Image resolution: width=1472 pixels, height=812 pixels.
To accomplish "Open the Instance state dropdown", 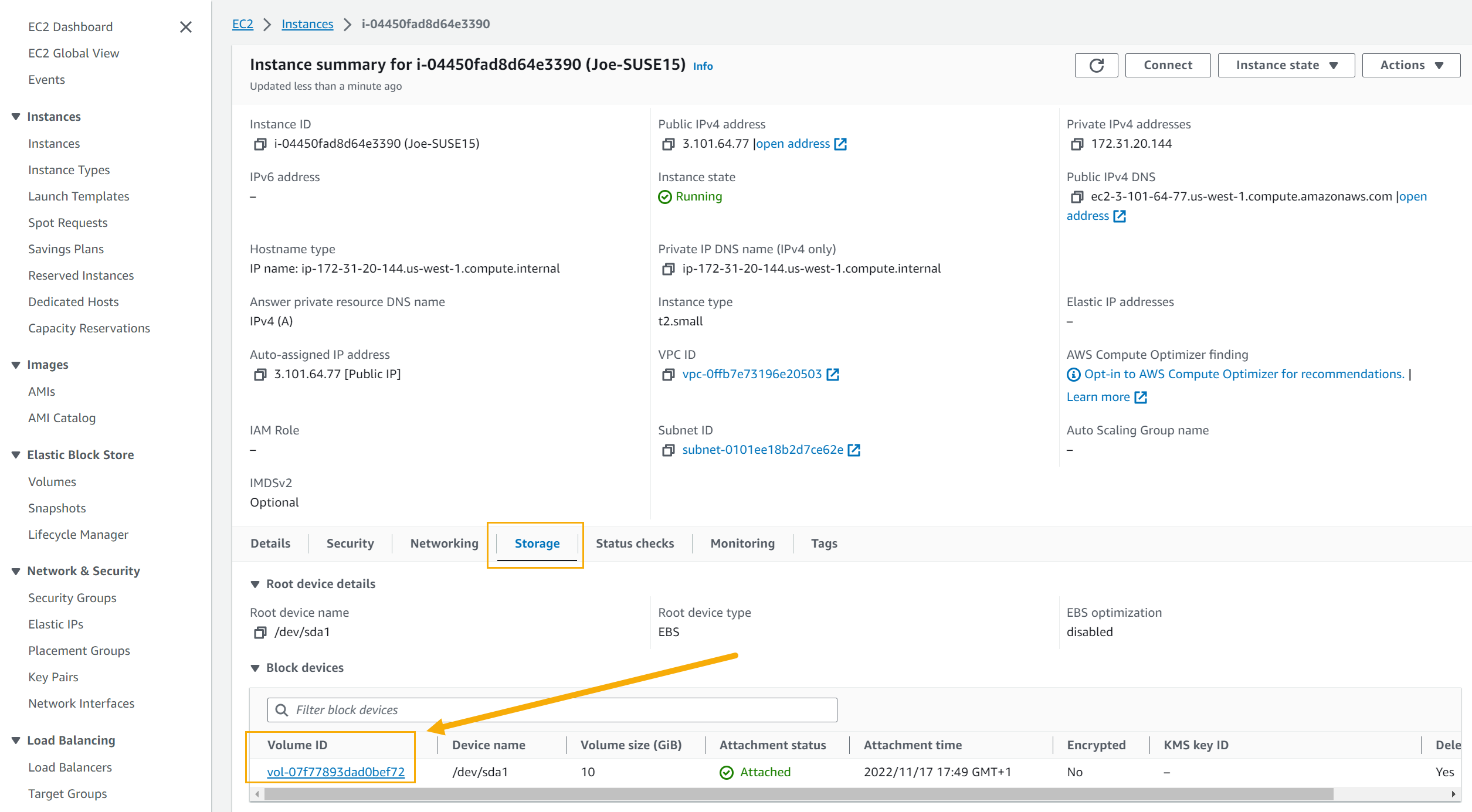I will 1286,65.
